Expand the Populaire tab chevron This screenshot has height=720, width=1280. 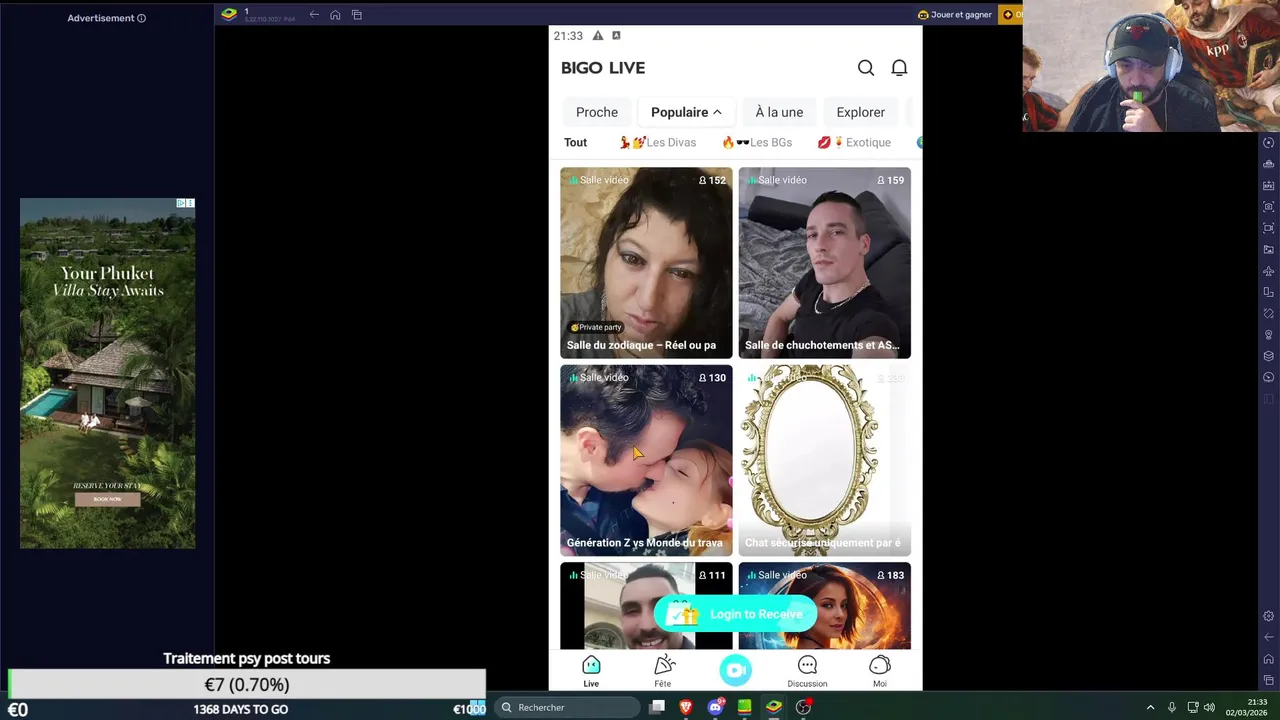717,112
